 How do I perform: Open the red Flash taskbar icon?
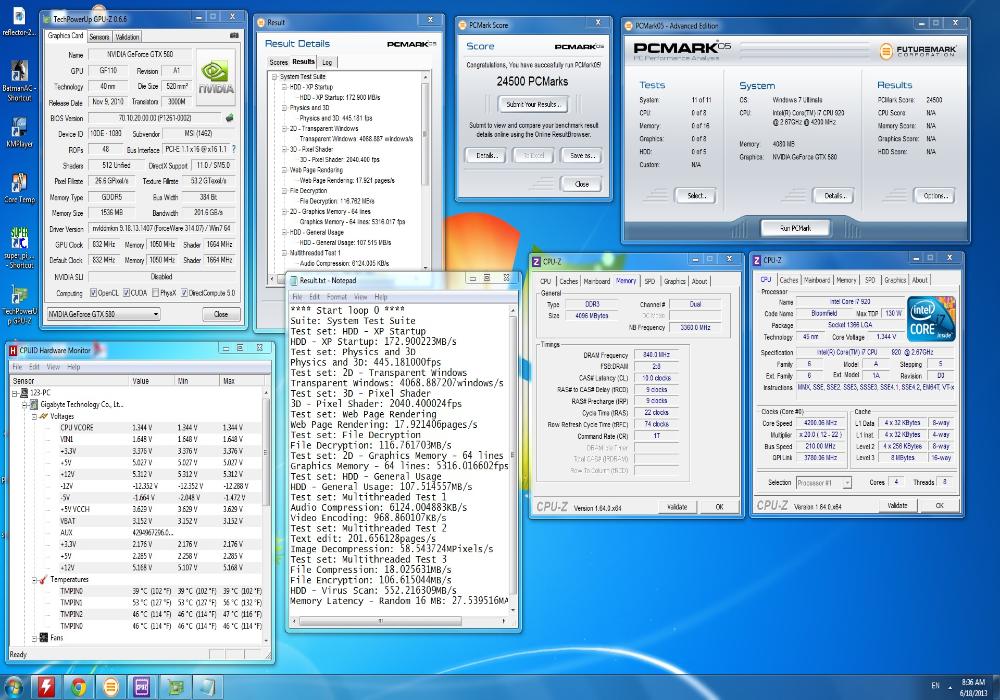tap(46, 687)
